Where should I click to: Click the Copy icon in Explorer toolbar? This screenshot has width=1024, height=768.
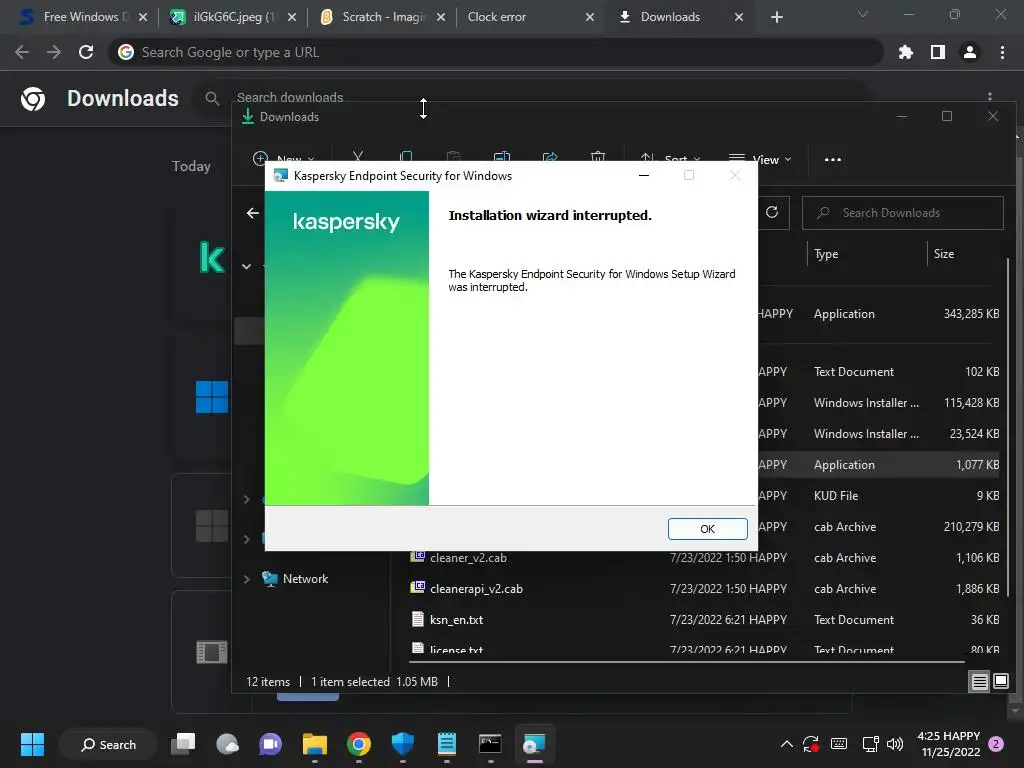click(x=406, y=157)
